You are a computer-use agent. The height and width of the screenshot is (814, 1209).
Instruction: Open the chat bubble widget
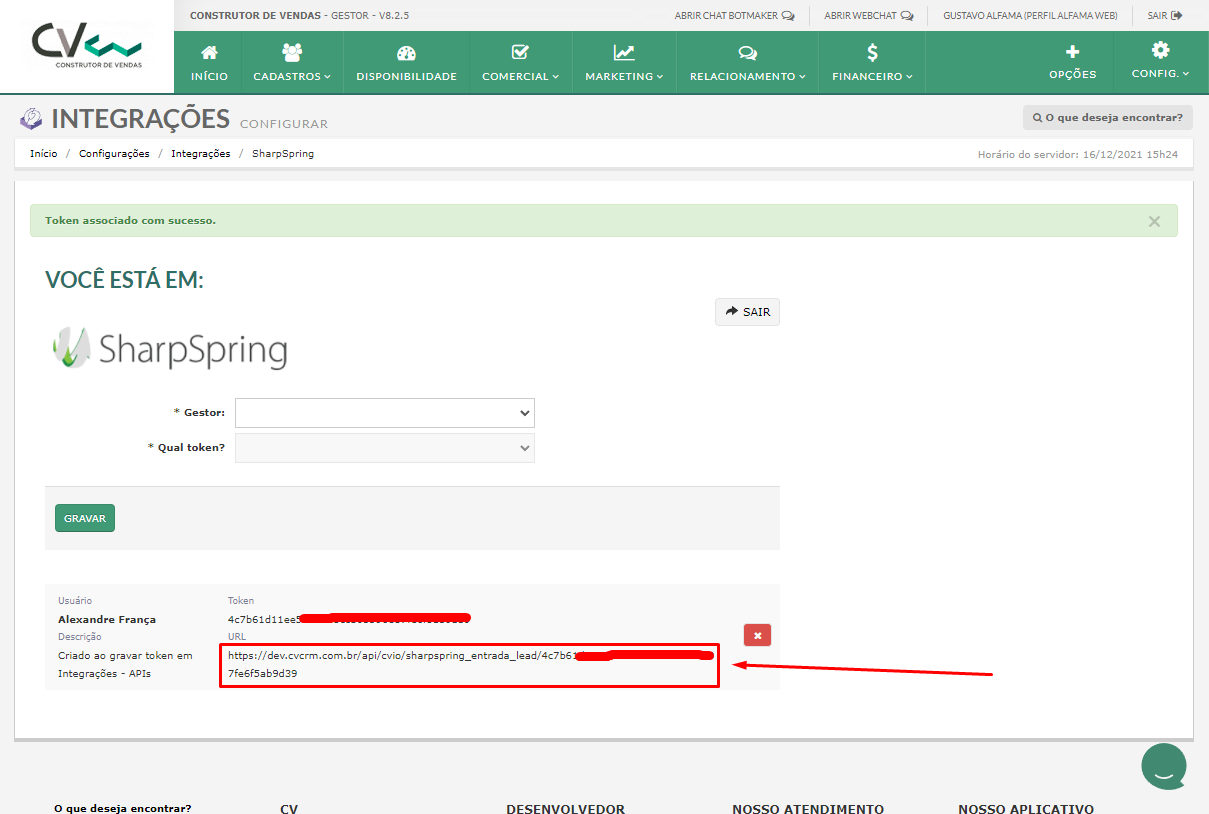tap(1164, 767)
